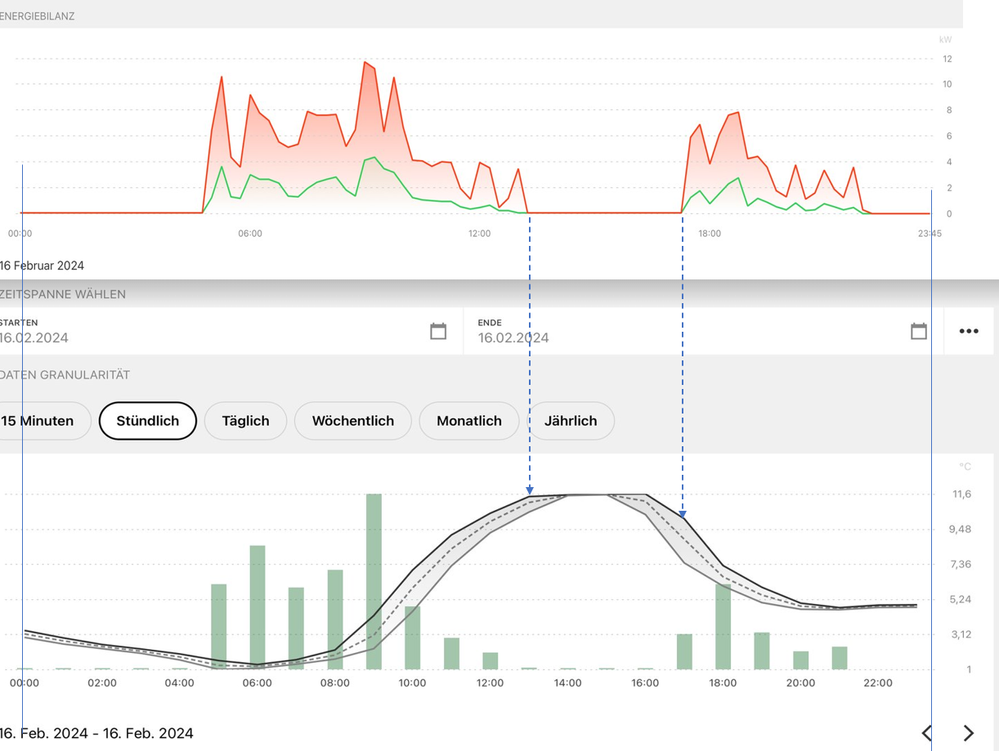
Task: Go to previous day with left arrow
Action: [927, 733]
